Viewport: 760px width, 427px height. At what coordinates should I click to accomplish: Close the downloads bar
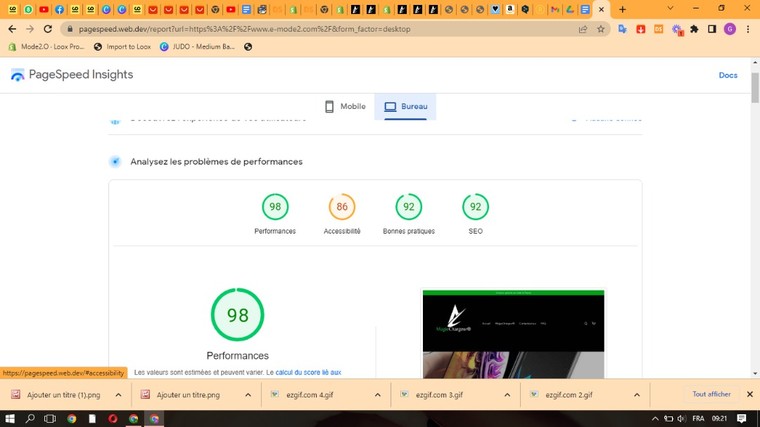coord(750,395)
